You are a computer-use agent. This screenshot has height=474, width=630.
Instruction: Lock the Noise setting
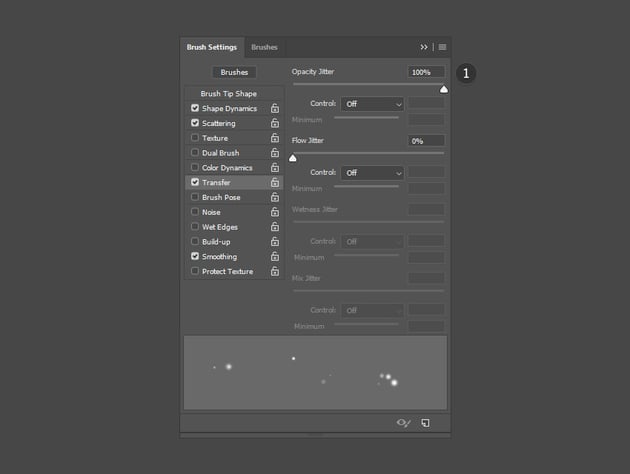[275, 212]
